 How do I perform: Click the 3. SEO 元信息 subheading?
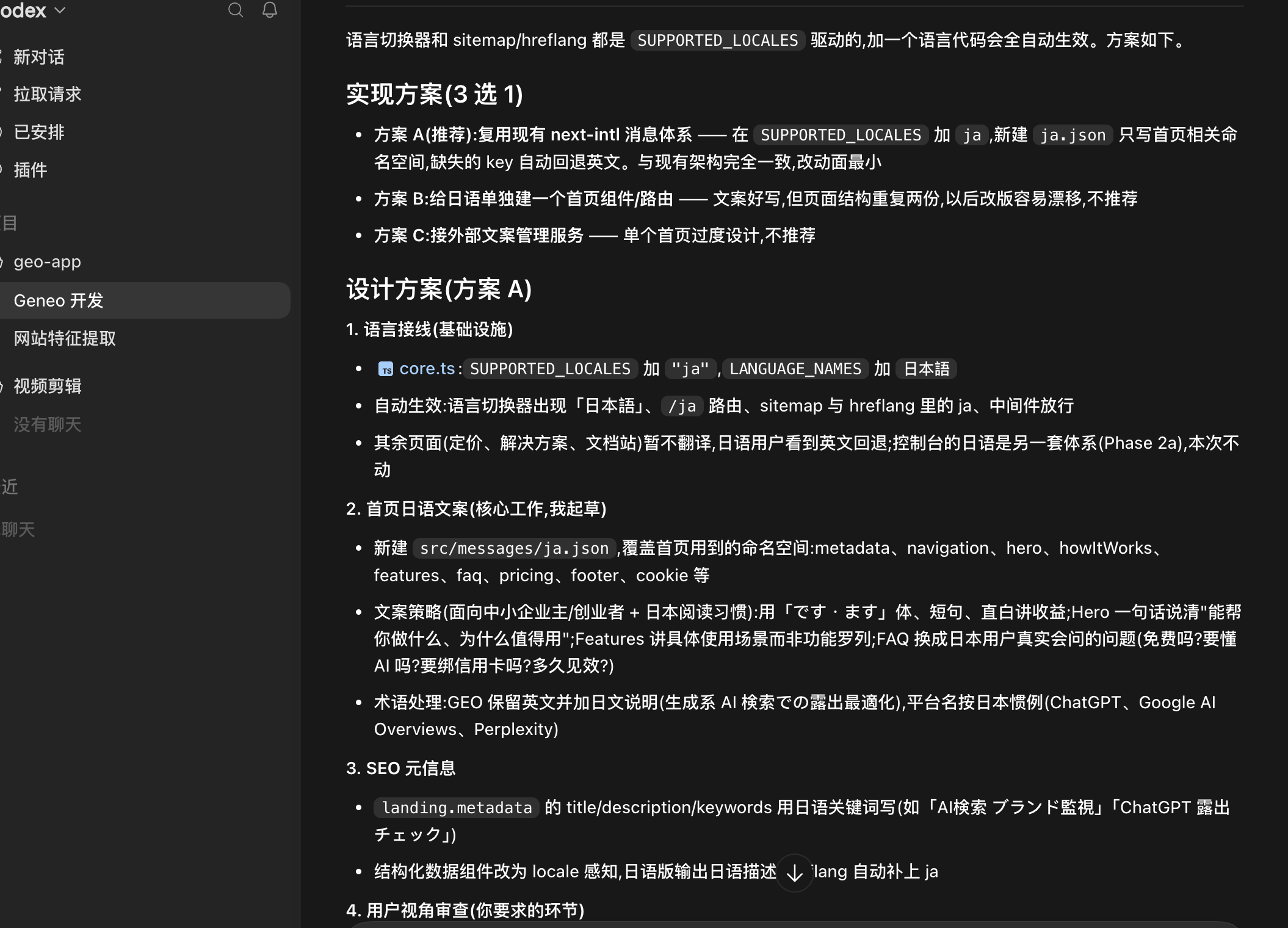tap(401, 769)
